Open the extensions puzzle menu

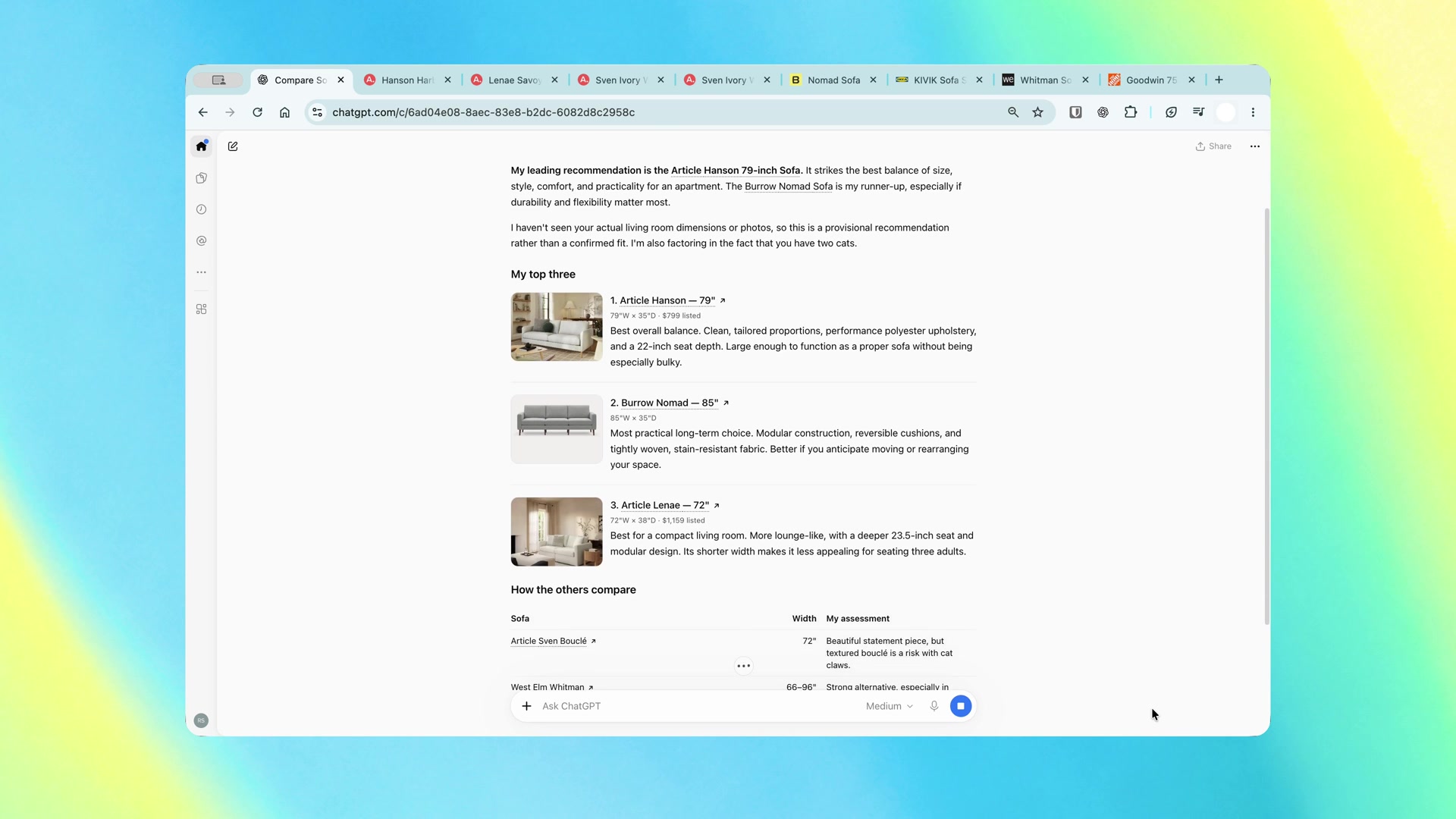1131,112
